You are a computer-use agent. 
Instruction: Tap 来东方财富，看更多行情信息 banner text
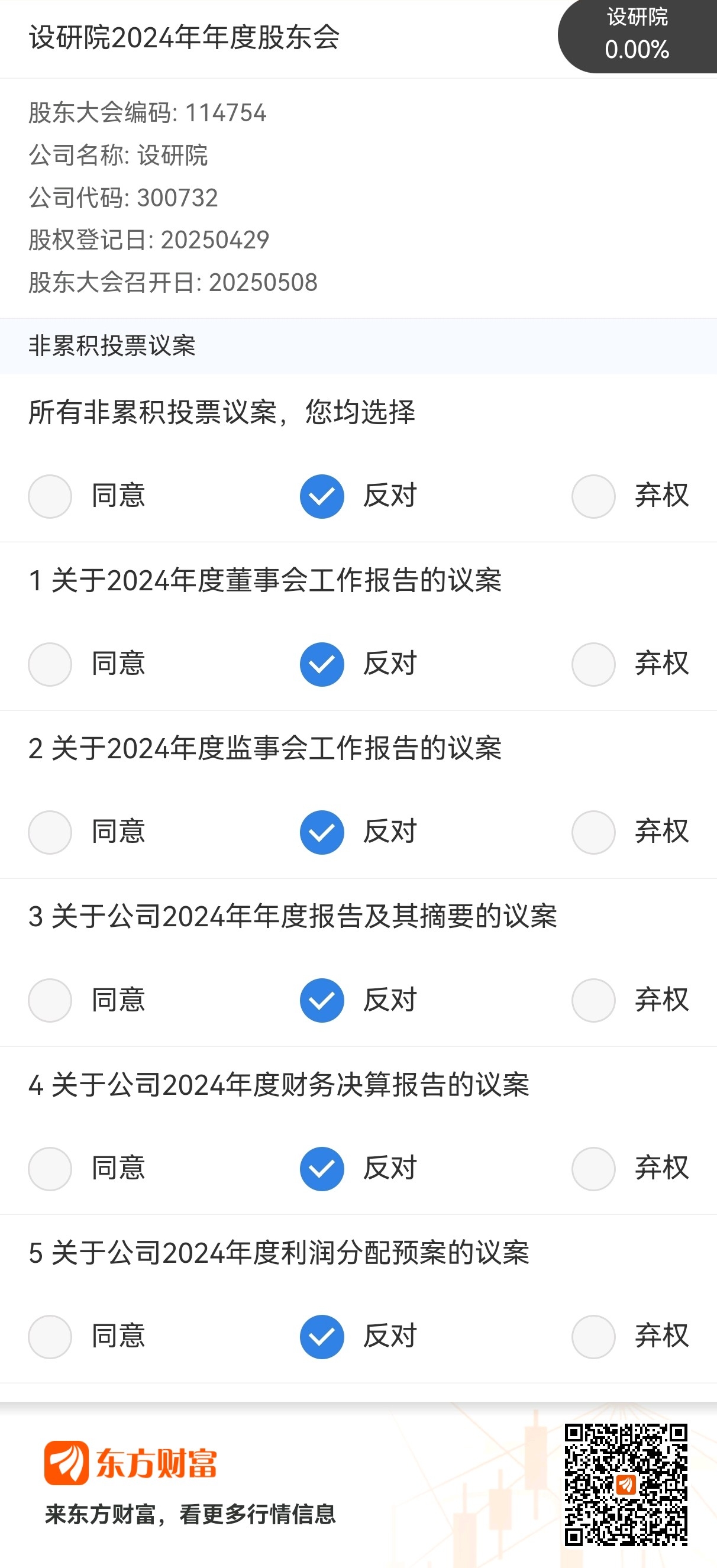click(190, 1514)
